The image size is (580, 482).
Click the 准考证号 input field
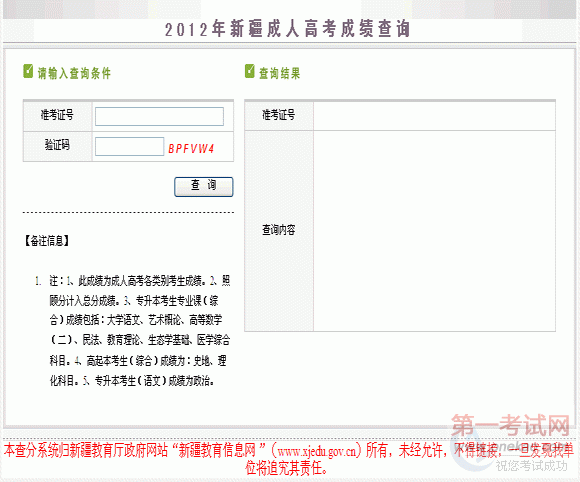click(x=159, y=117)
